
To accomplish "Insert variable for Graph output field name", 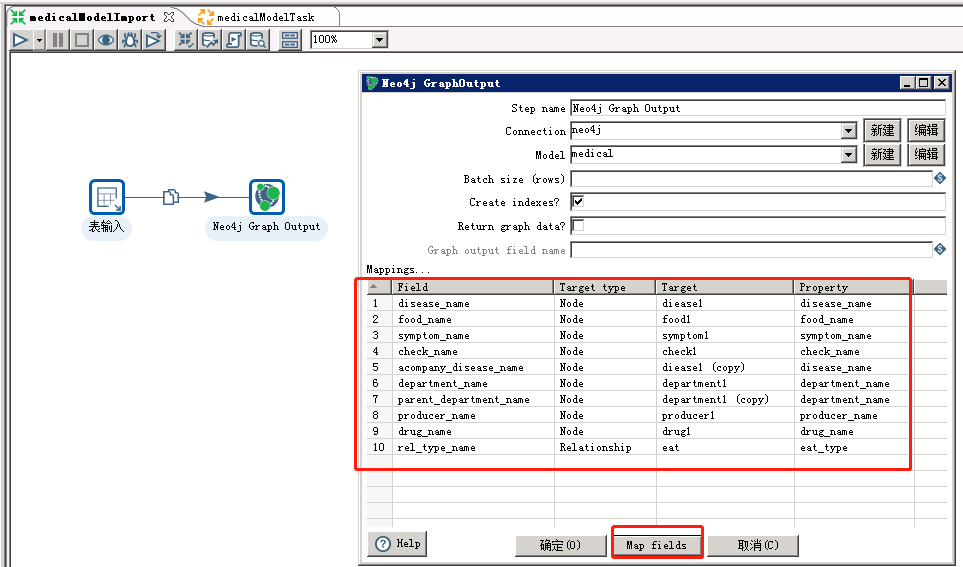I will [940, 249].
